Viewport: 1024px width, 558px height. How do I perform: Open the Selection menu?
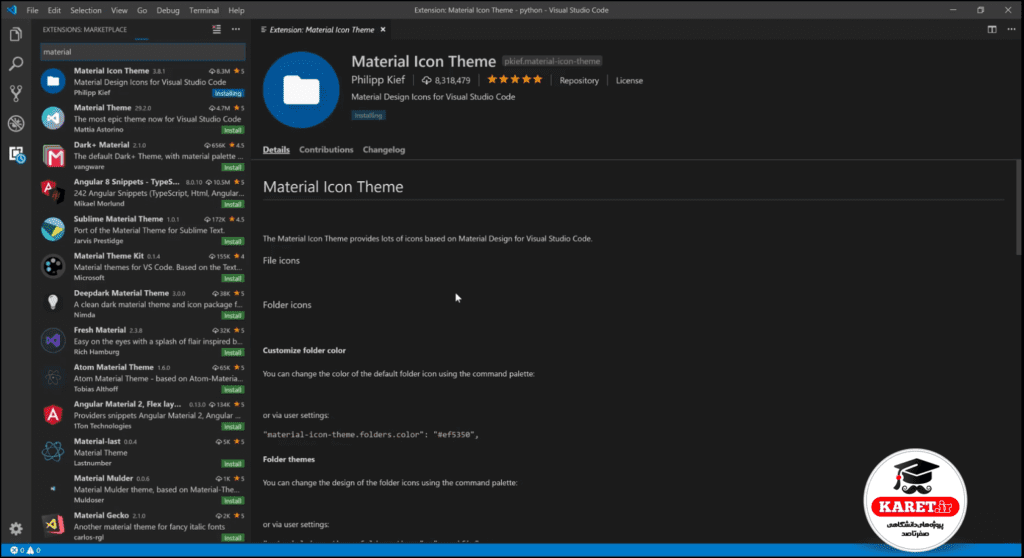[x=86, y=10]
